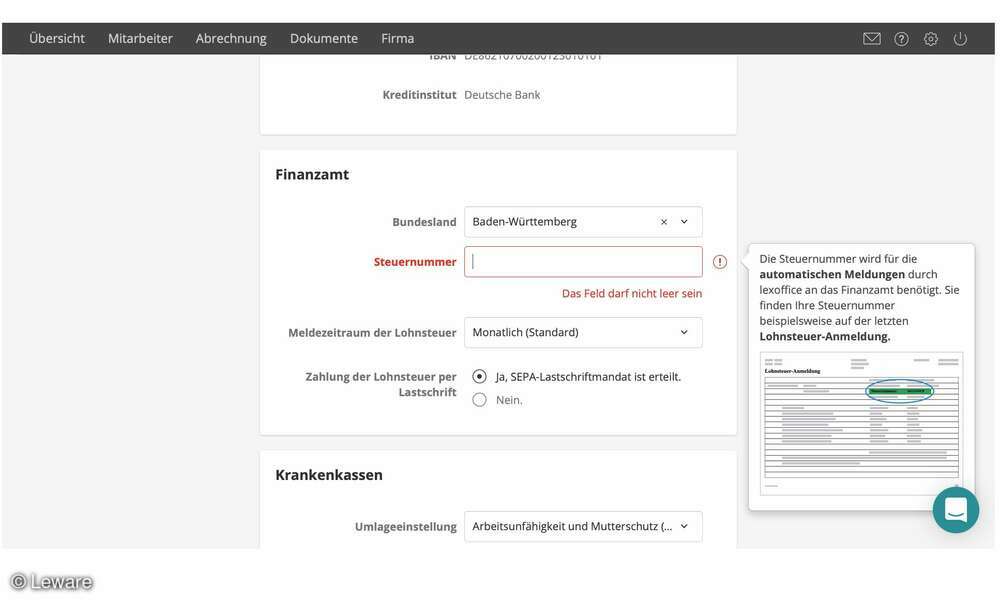Navigate to the Firma section
The width and height of the screenshot is (1000, 600).
[397, 37]
